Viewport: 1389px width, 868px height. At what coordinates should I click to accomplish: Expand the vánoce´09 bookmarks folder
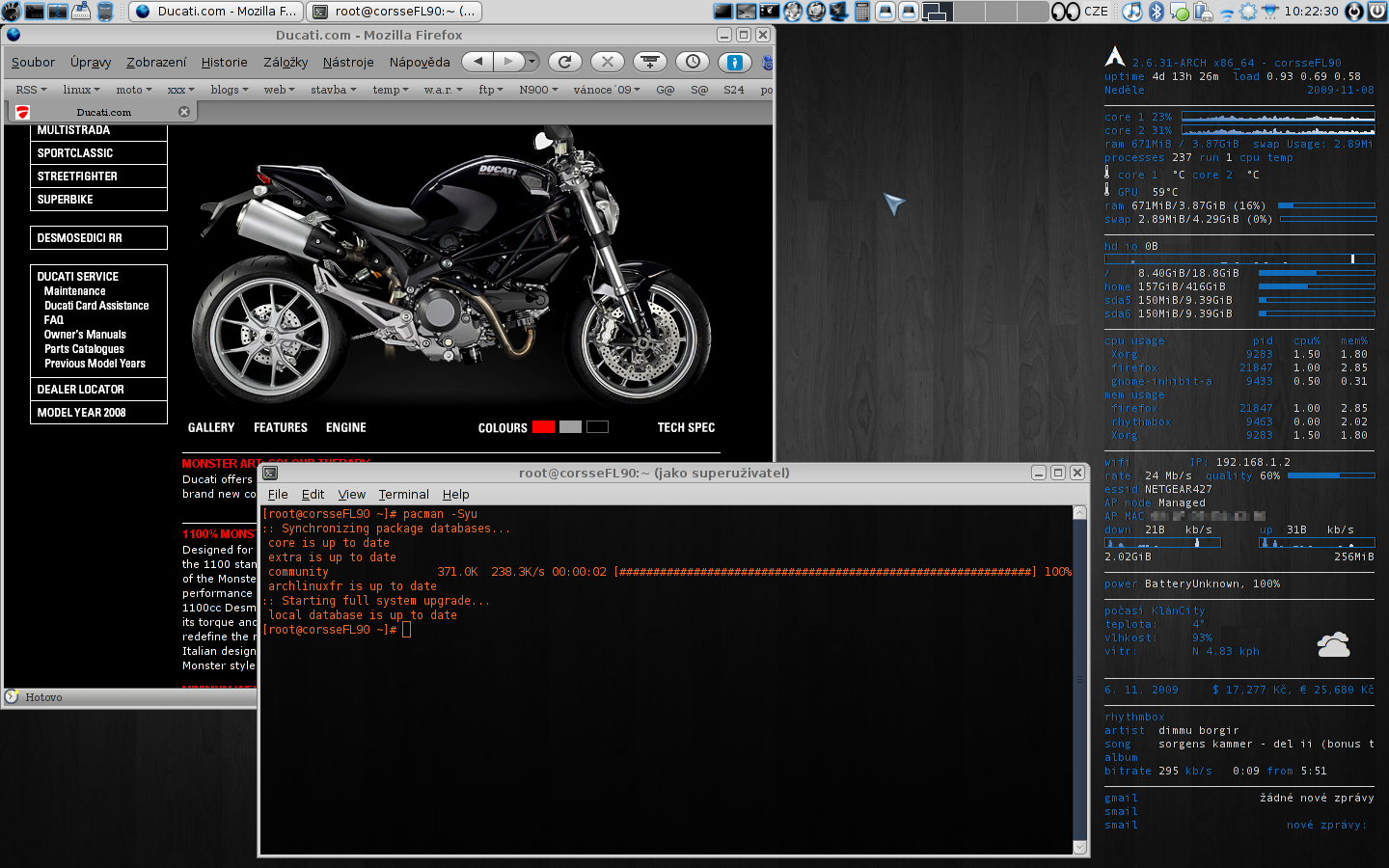[x=607, y=90]
